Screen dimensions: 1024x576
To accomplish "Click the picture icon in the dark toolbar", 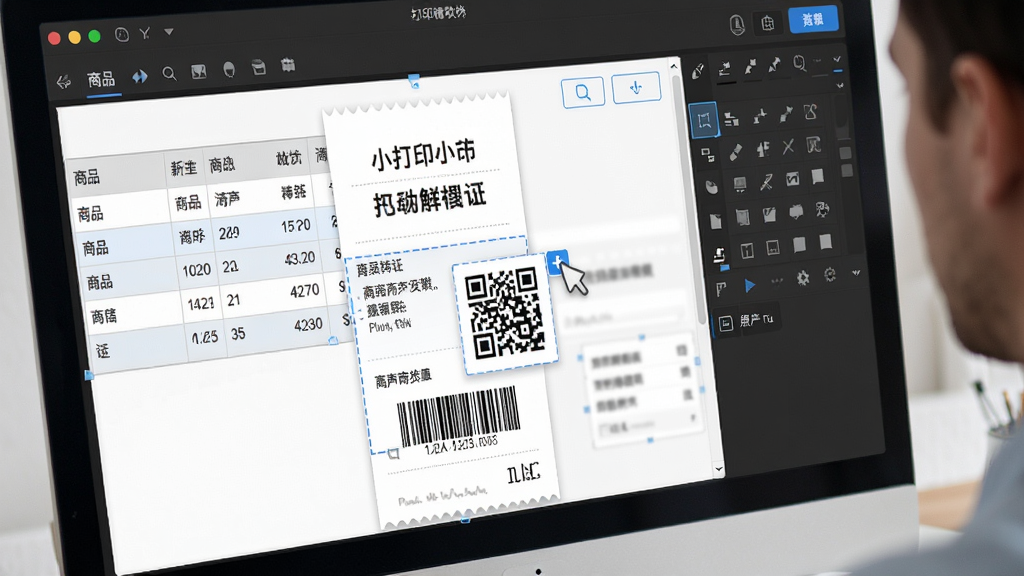I will [199, 72].
